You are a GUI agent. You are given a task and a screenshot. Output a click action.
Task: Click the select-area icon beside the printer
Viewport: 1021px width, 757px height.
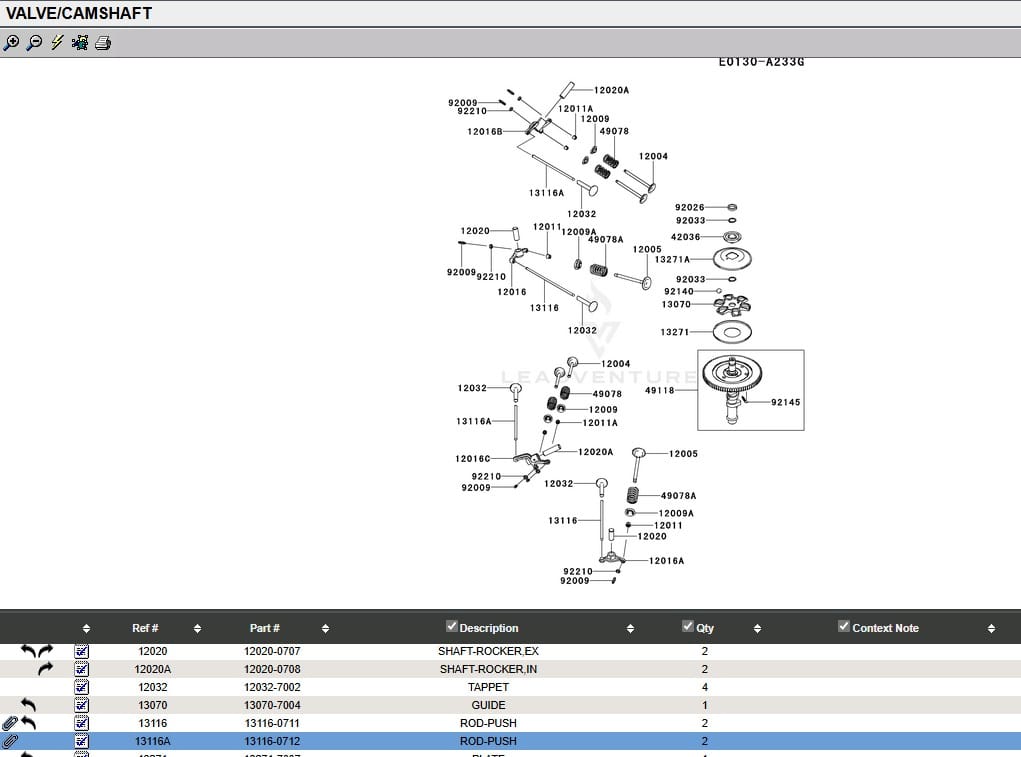(80, 43)
